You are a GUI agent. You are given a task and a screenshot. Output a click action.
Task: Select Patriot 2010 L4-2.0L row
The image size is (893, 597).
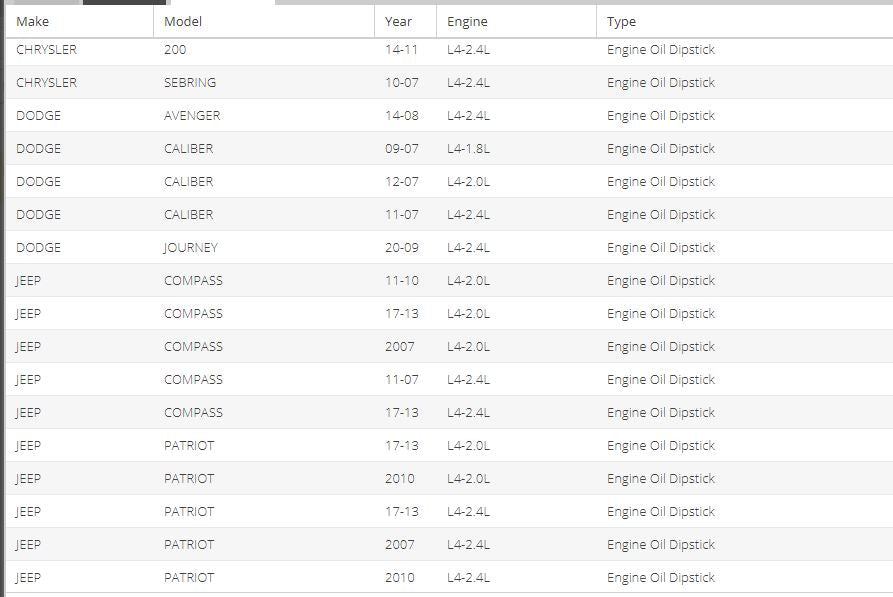click(x=449, y=479)
